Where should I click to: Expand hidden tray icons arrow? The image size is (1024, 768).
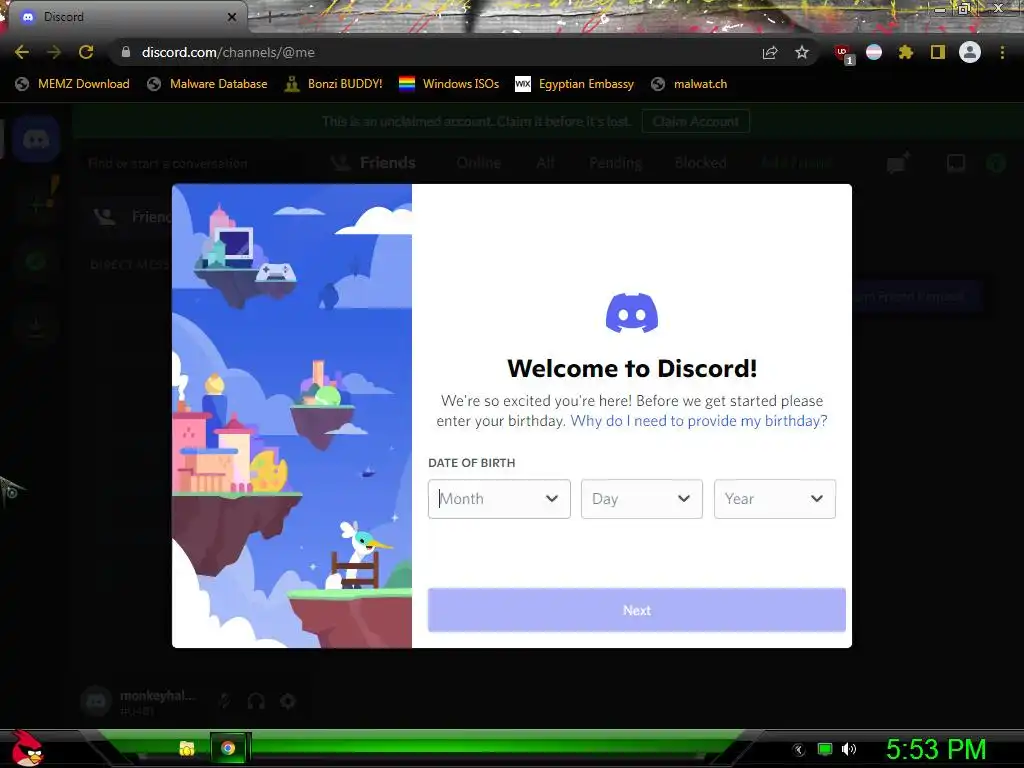pyautogui.click(x=798, y=750)
